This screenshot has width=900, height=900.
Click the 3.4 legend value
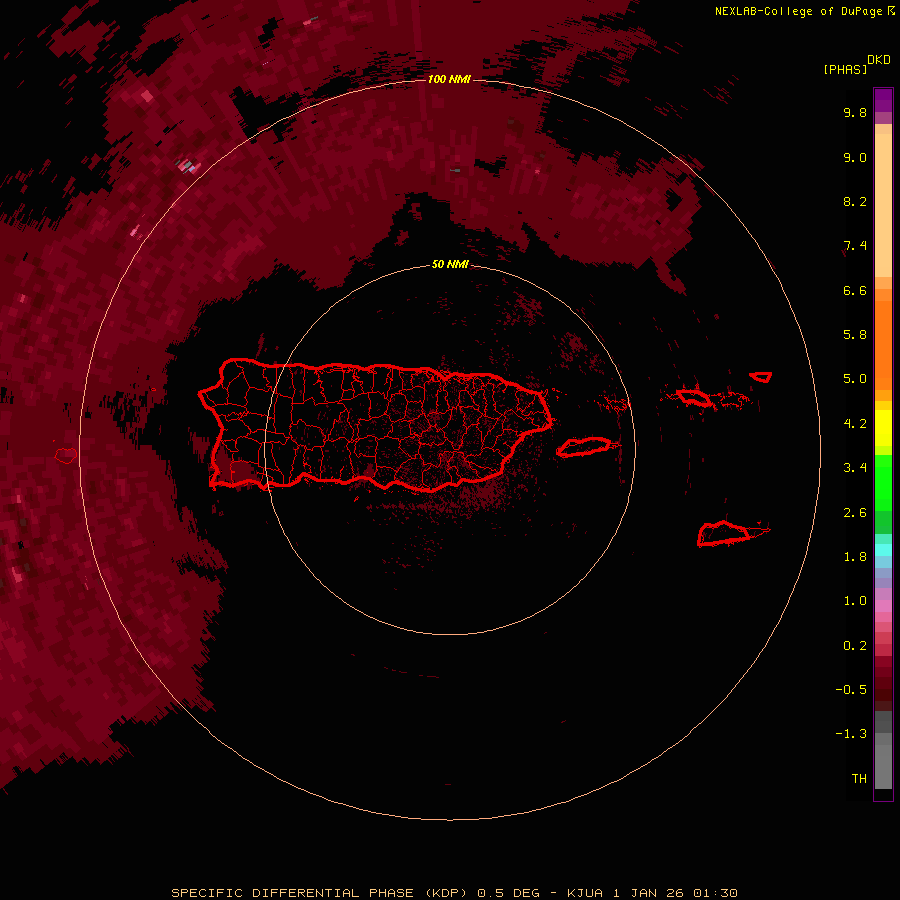pyautogui.click(x=855, y=468)
